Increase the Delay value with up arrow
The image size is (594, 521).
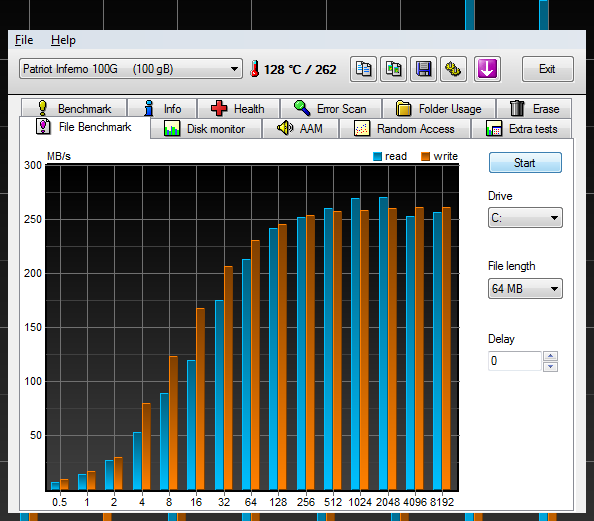pyautogui.click(x=550, y=356)
